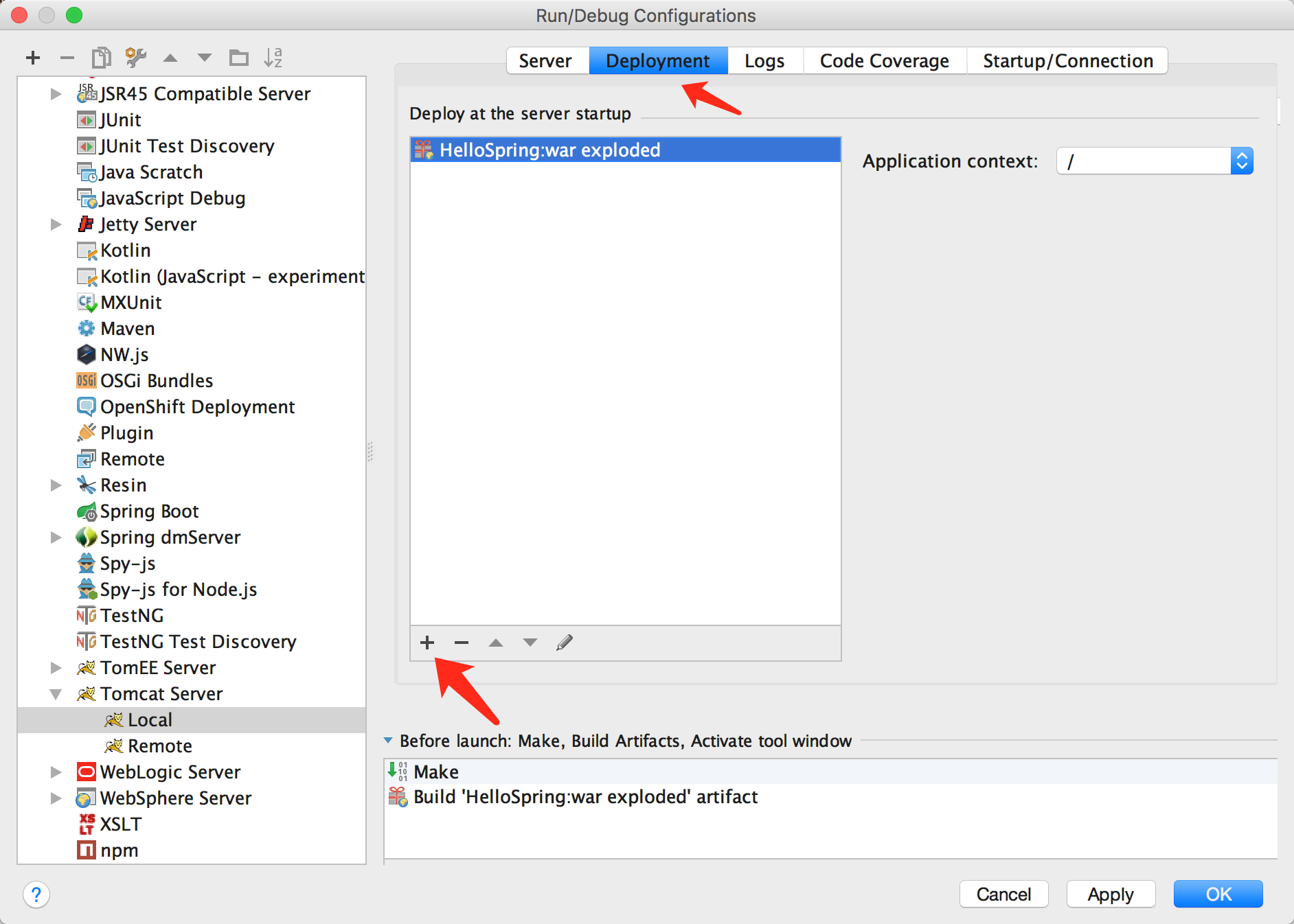Collapse Before launch section triangle

(388, 741)
